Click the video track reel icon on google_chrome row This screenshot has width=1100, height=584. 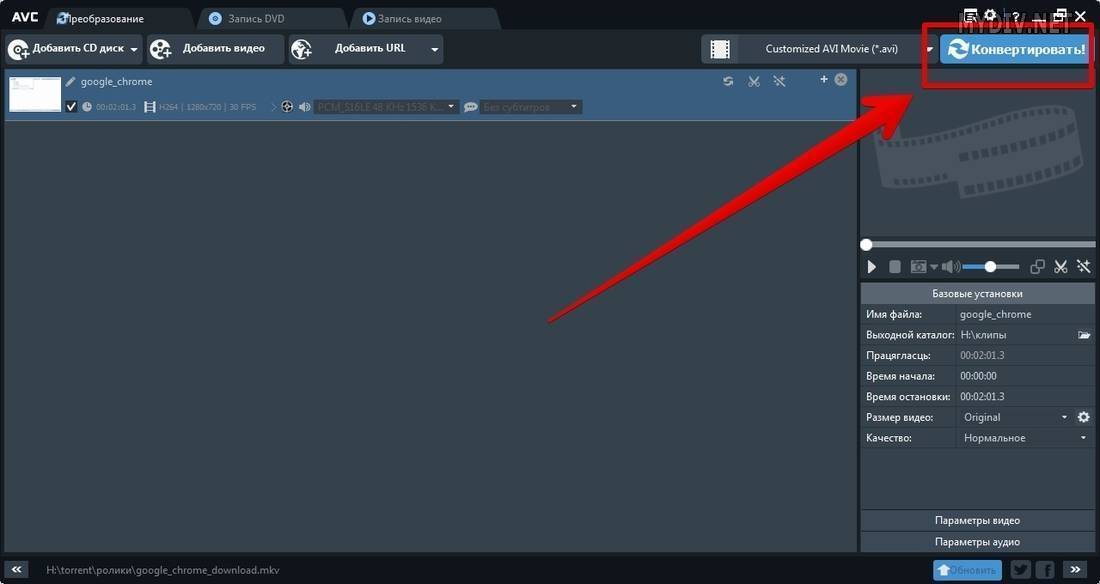[287, 107]
